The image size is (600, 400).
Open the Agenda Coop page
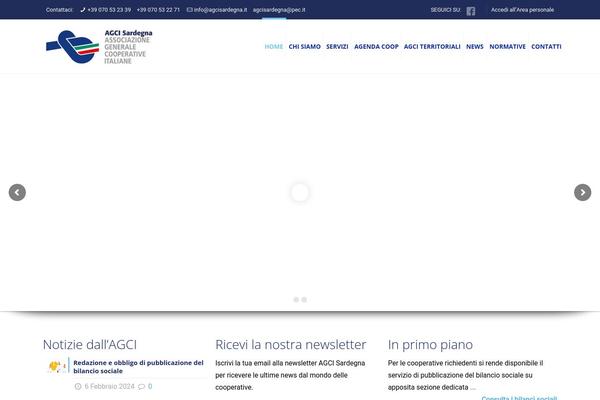(376, 47)
